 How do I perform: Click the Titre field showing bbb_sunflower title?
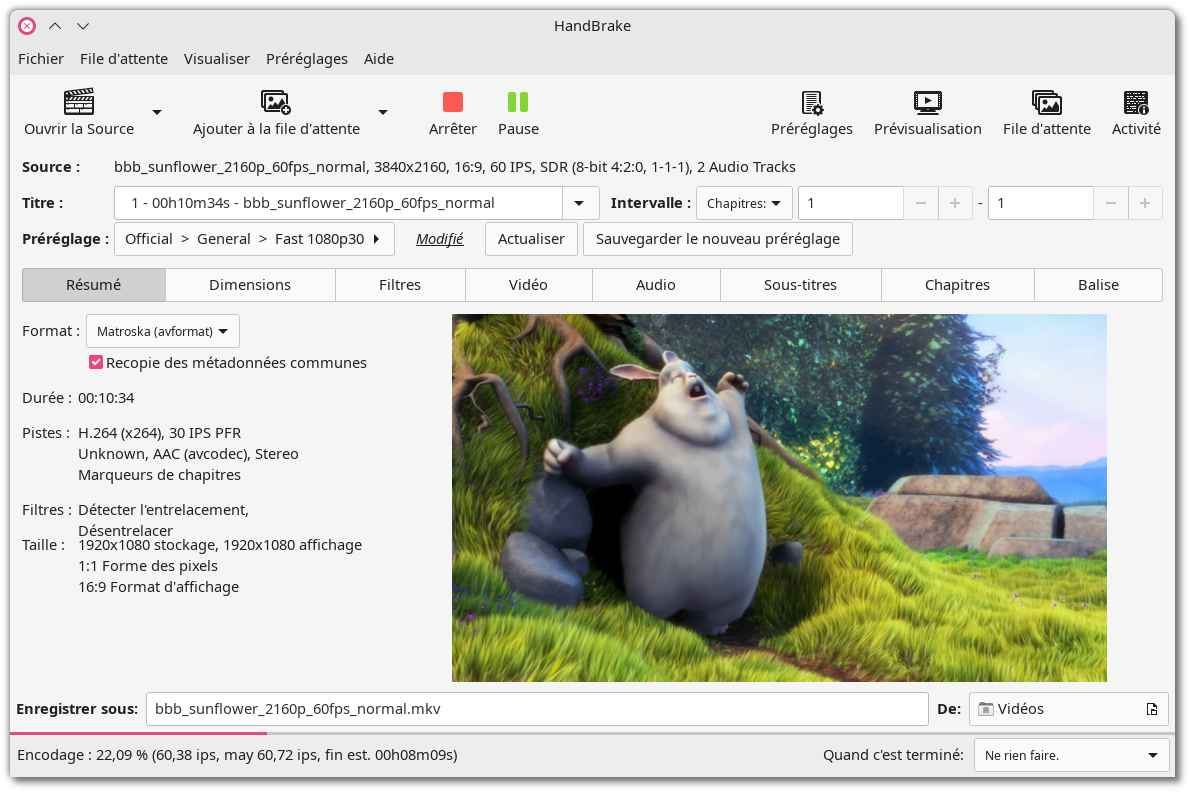click(339, 203)
